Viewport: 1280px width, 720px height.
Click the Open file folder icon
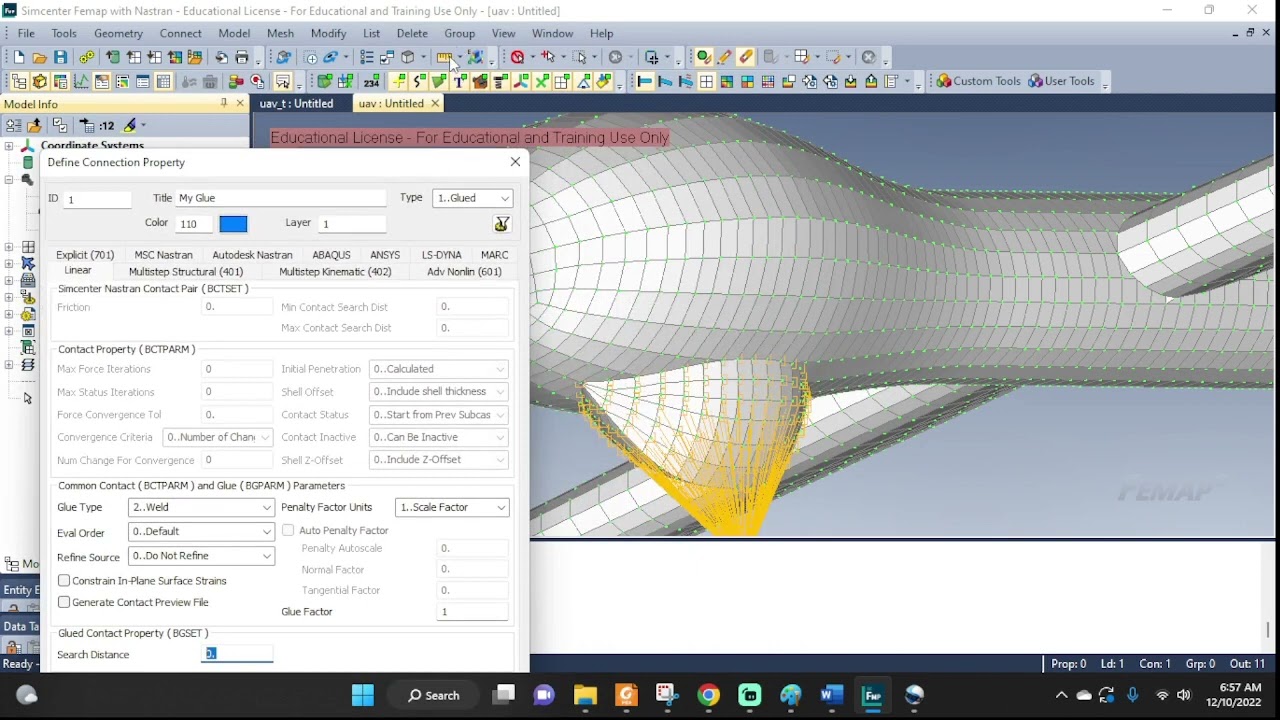pyautogui.click(x=39, y=57)
